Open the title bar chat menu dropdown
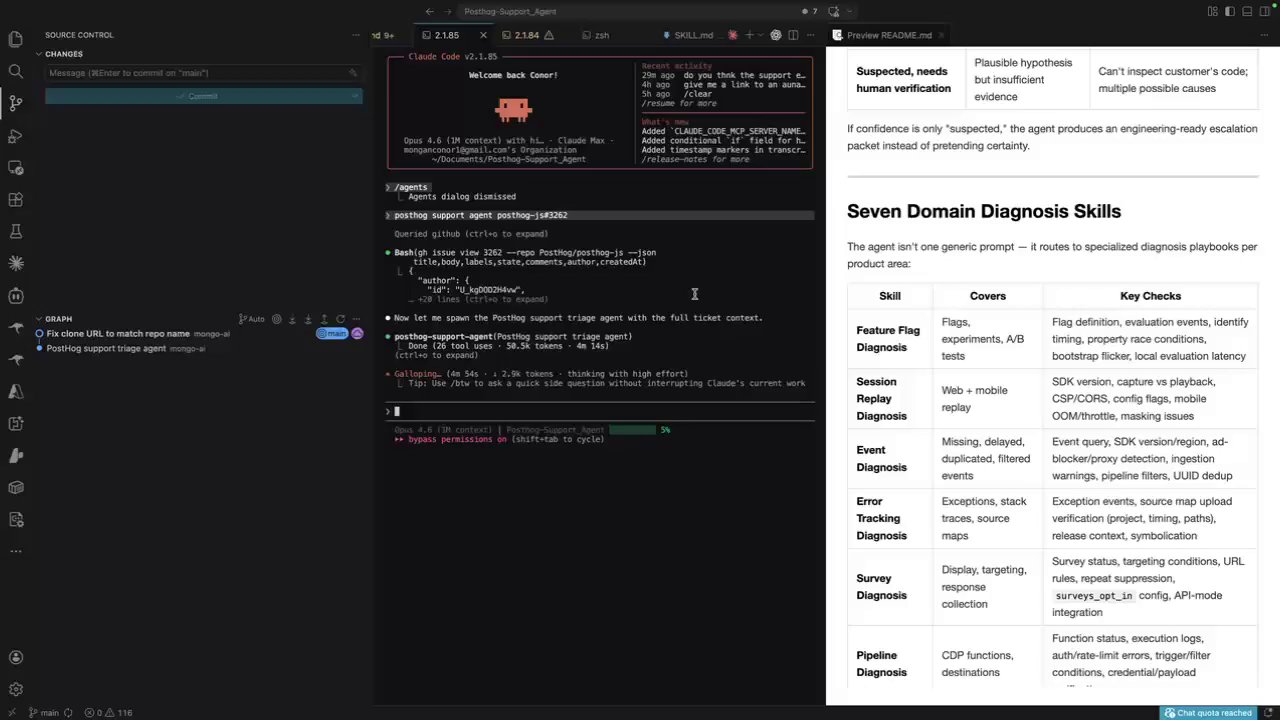The width and height of the screenshot is (1280, 720). pos(851,12)
